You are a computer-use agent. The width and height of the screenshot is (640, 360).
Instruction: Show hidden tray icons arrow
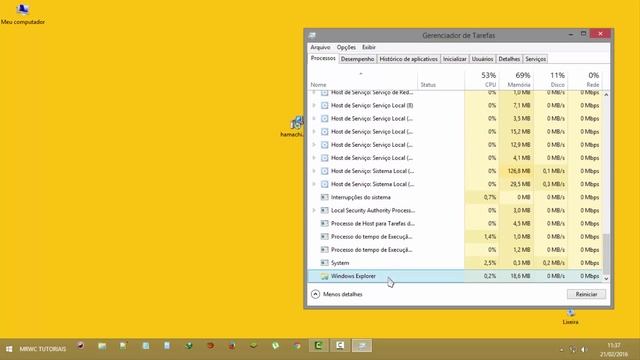point(562,350)
